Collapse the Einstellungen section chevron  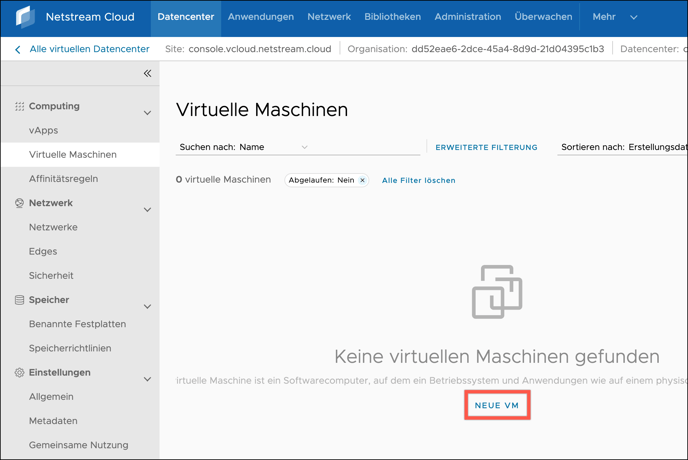147,379
